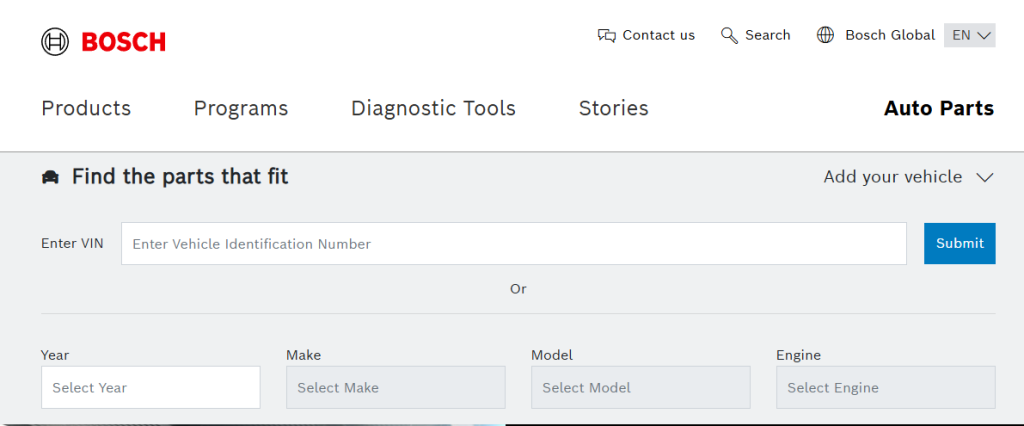Open the Select Year dropdown

click(x=150, y=387)
